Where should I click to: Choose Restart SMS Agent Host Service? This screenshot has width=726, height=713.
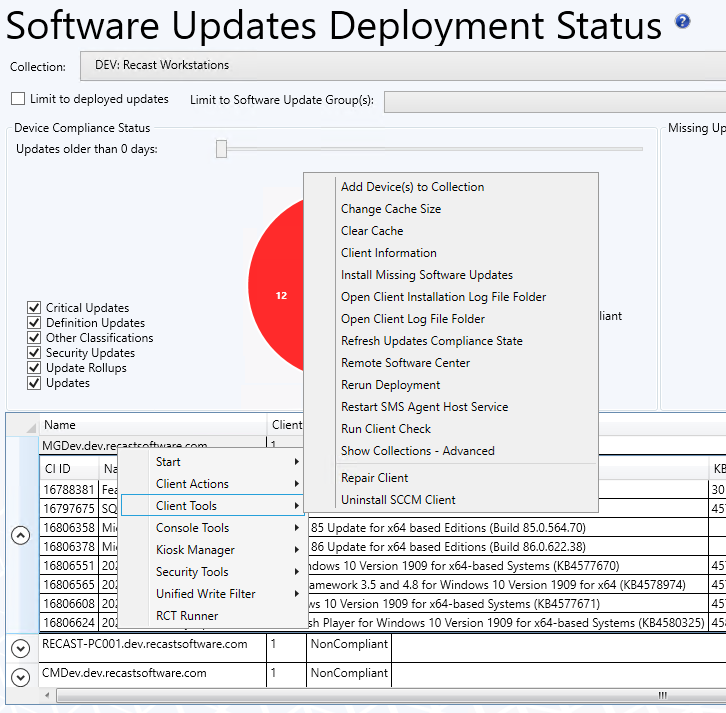451,407
